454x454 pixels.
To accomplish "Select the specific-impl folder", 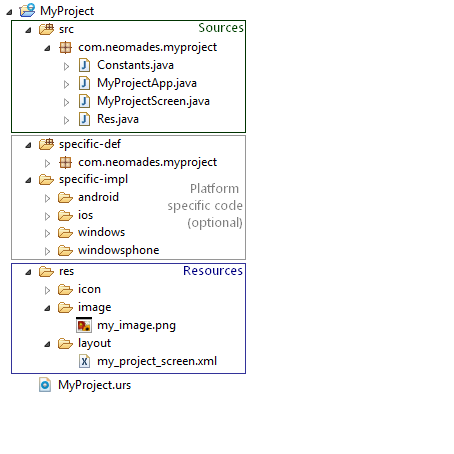I will click(x=93, y=179).
